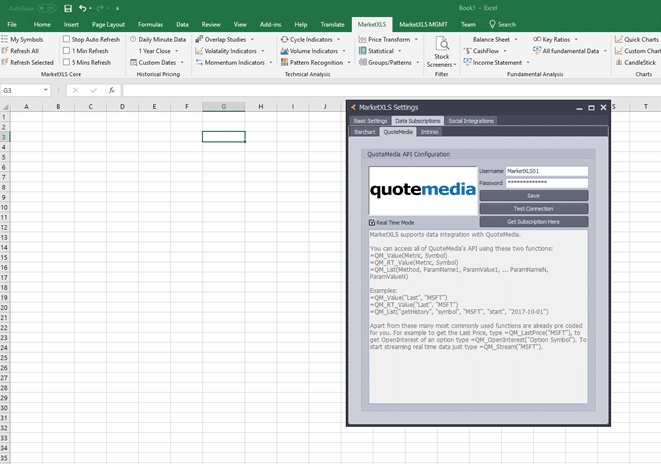
Task: Enable the 5 Mins Refresh checkbox
Action: pos(66,62)
